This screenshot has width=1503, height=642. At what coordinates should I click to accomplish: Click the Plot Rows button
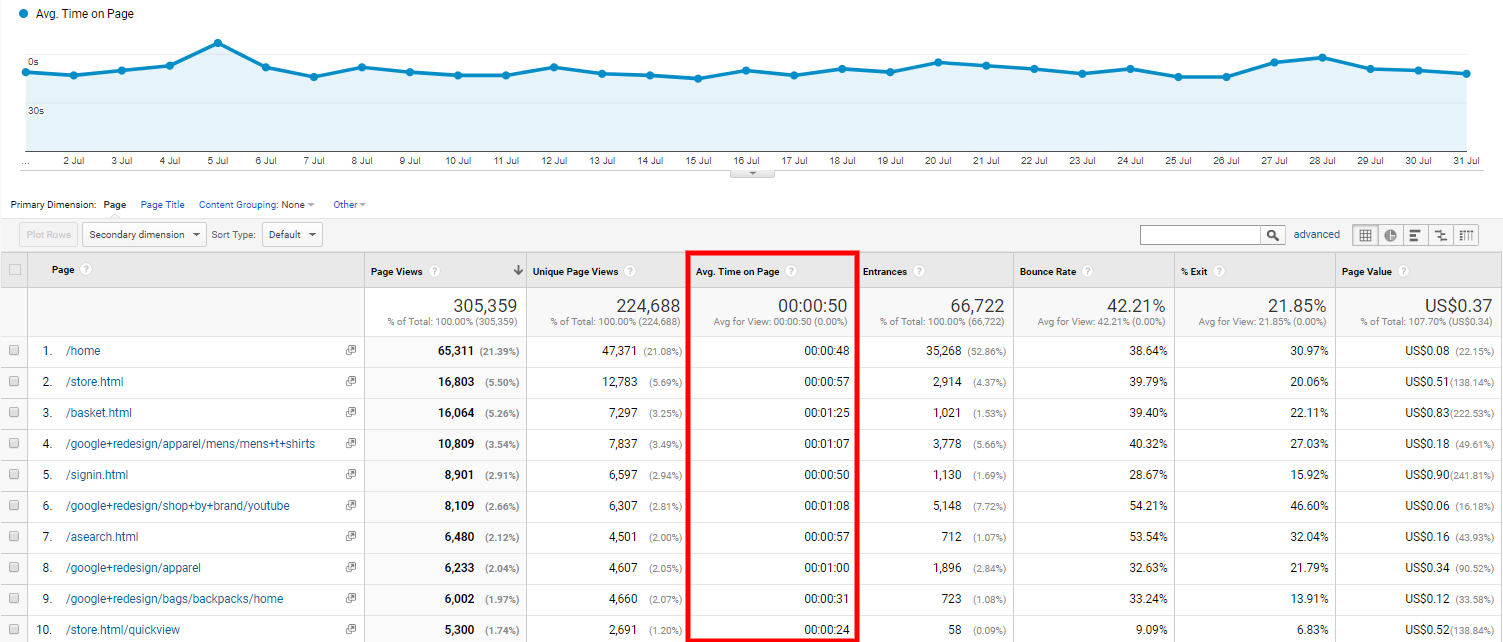[49, 235]
